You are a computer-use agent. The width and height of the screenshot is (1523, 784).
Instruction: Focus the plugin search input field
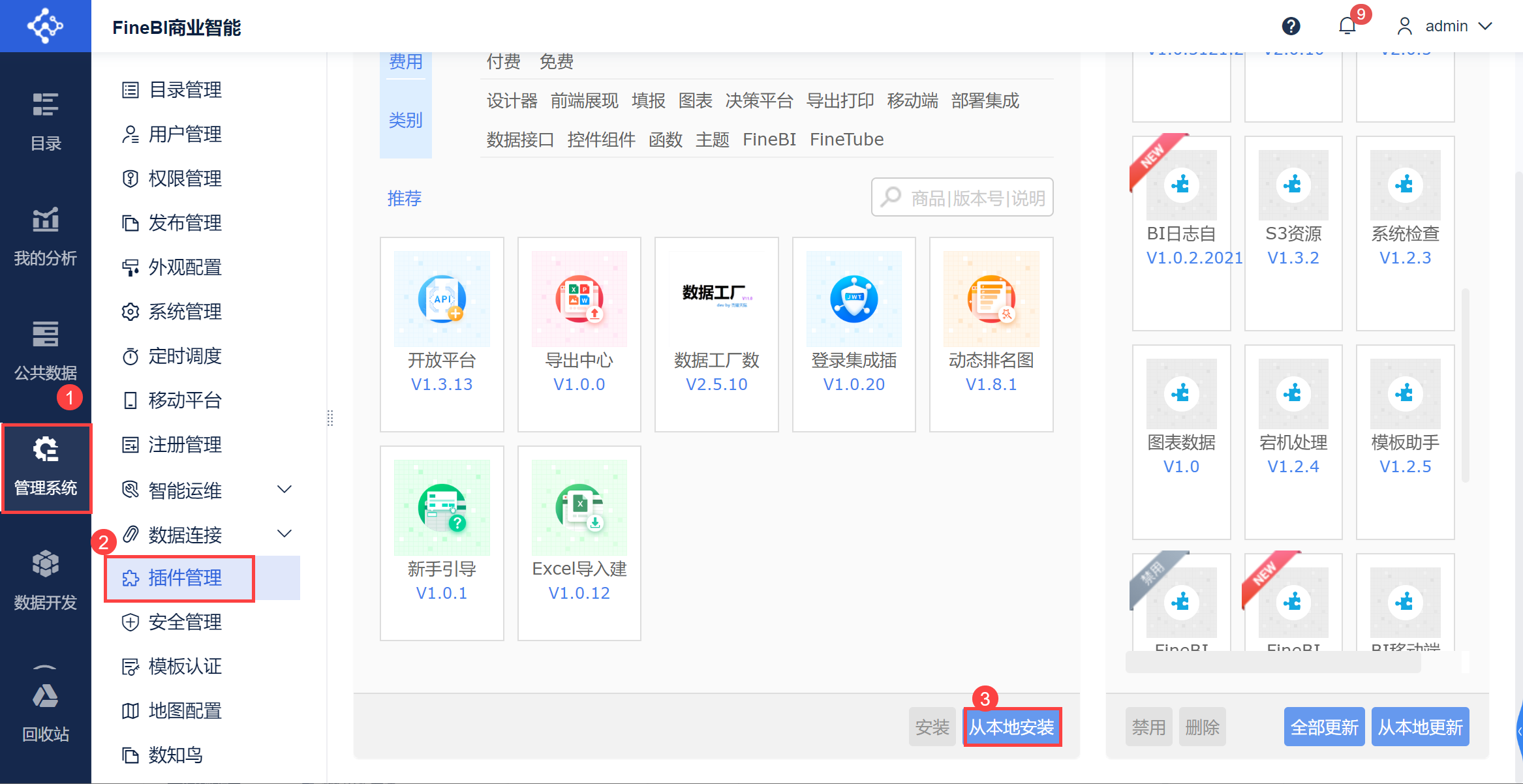click(962, 197)
